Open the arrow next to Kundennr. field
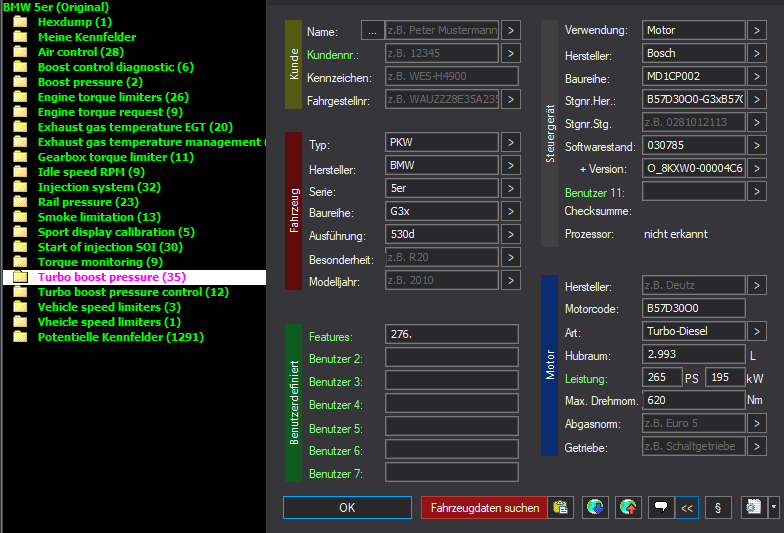 [510, 53]
